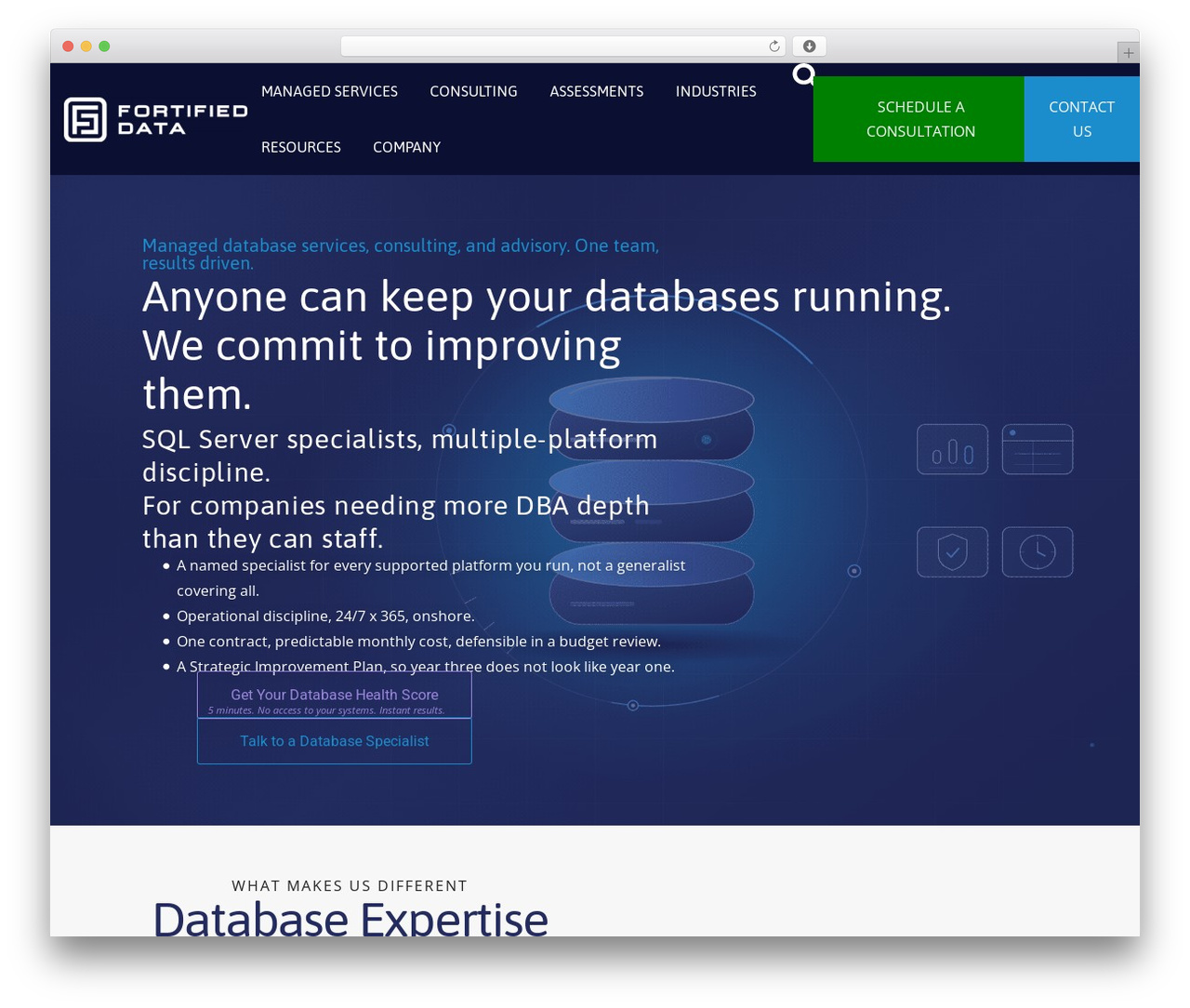Click the 'One contract, predictable monthly cost' bullet
1190x1008 pixels.
point(418,641)
